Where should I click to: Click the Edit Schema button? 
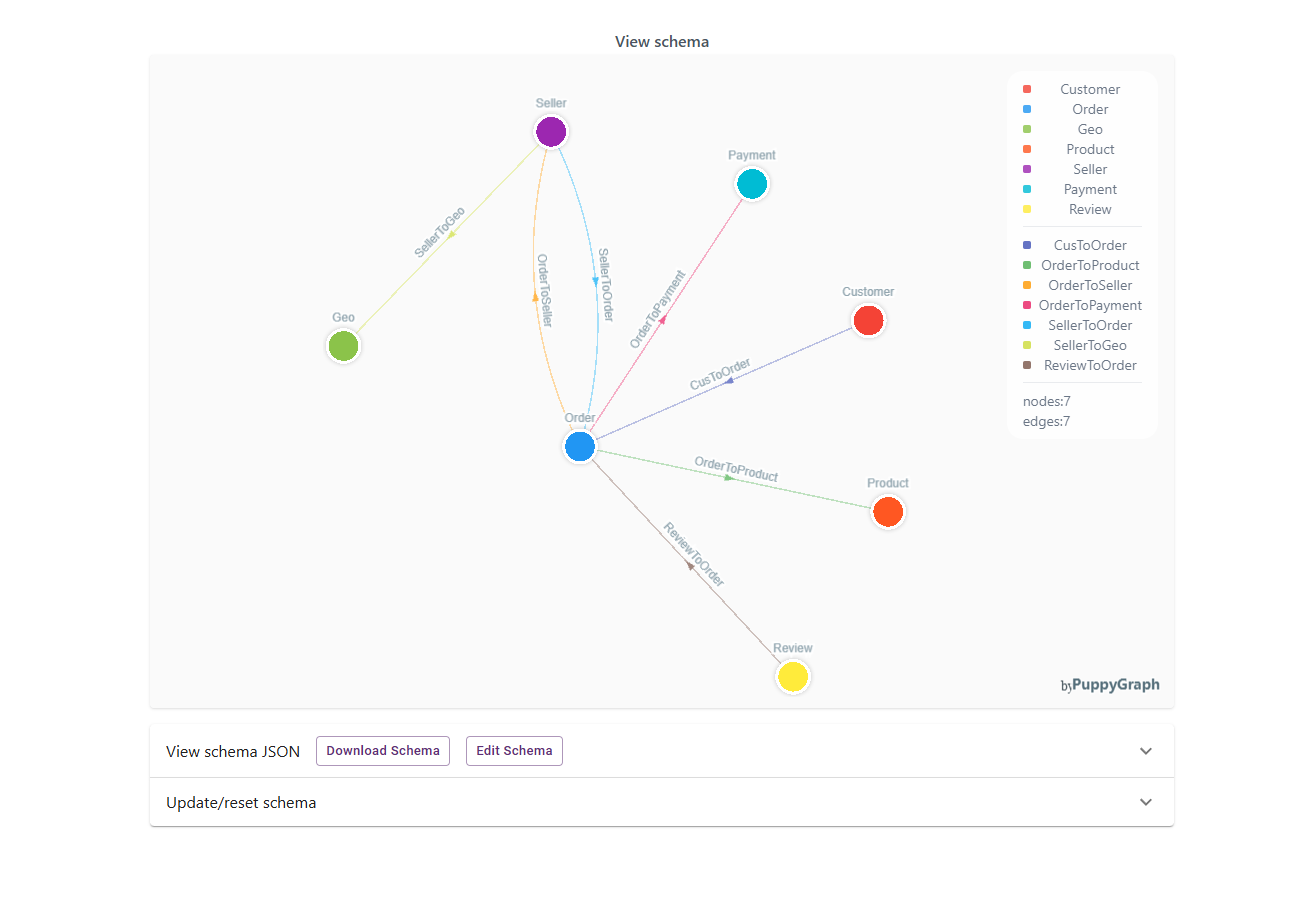click(x=514, y=751)
